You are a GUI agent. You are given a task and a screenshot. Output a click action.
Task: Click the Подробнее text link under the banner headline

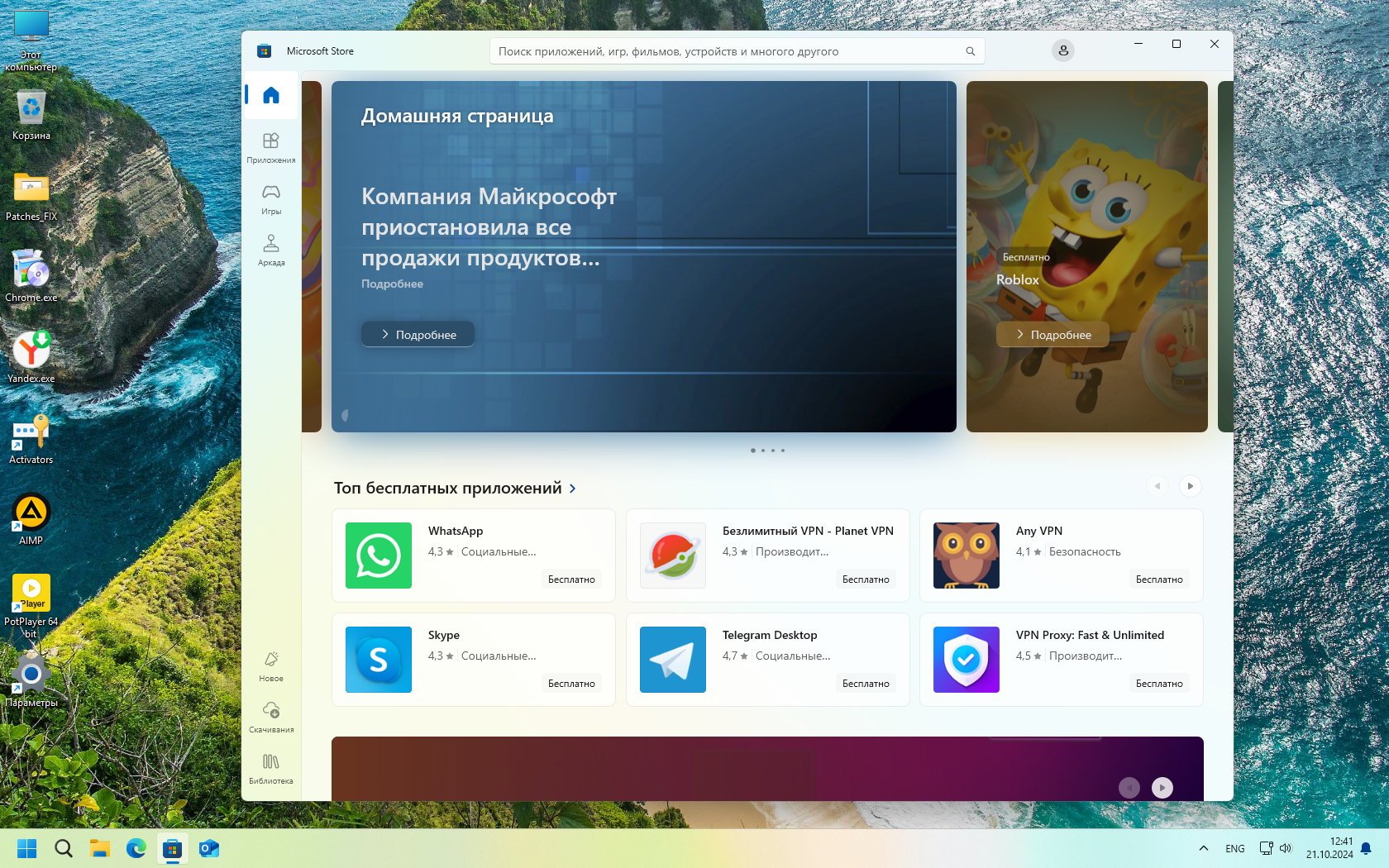pyautogui.click(x=392, y=284)
